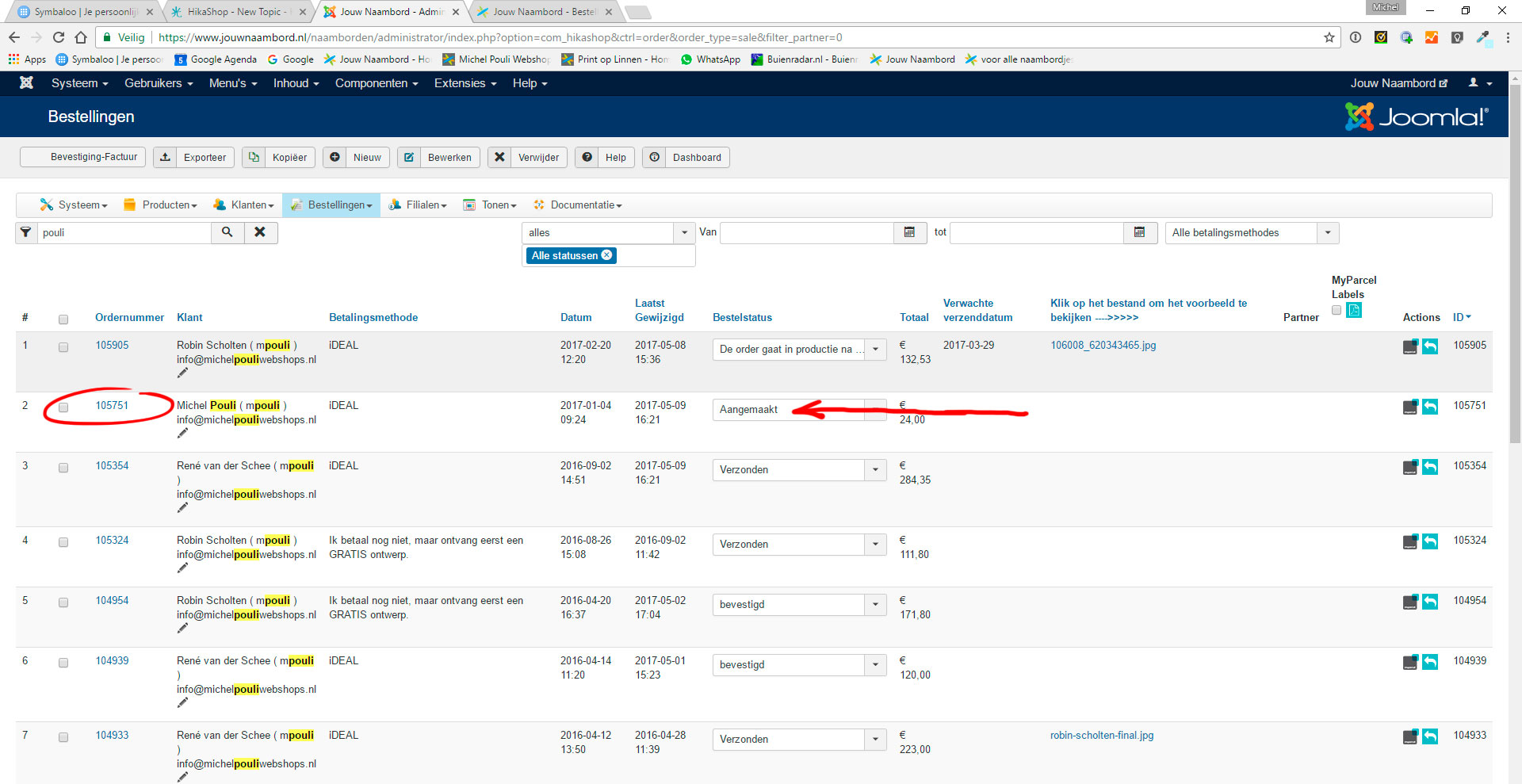Click the filter funnel icon
This screenshot has height=784, width=1522.
click(26, 232)
